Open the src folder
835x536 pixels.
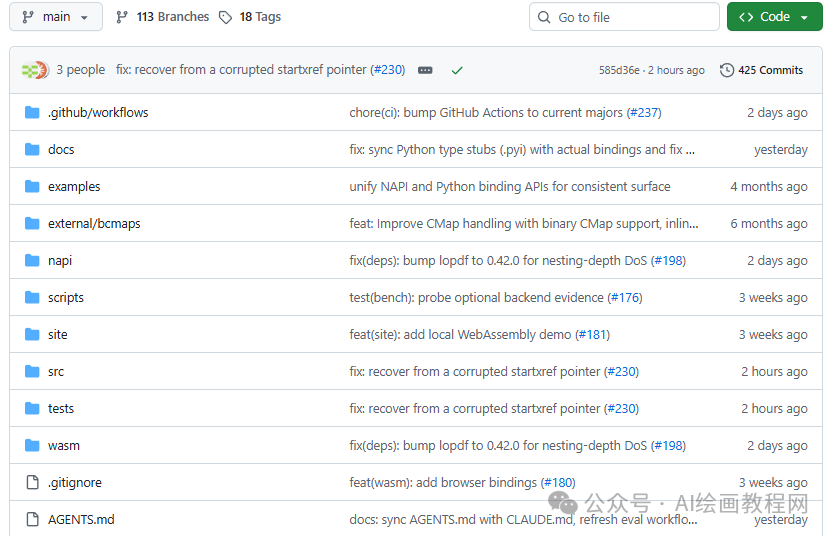tap(56, 372)
